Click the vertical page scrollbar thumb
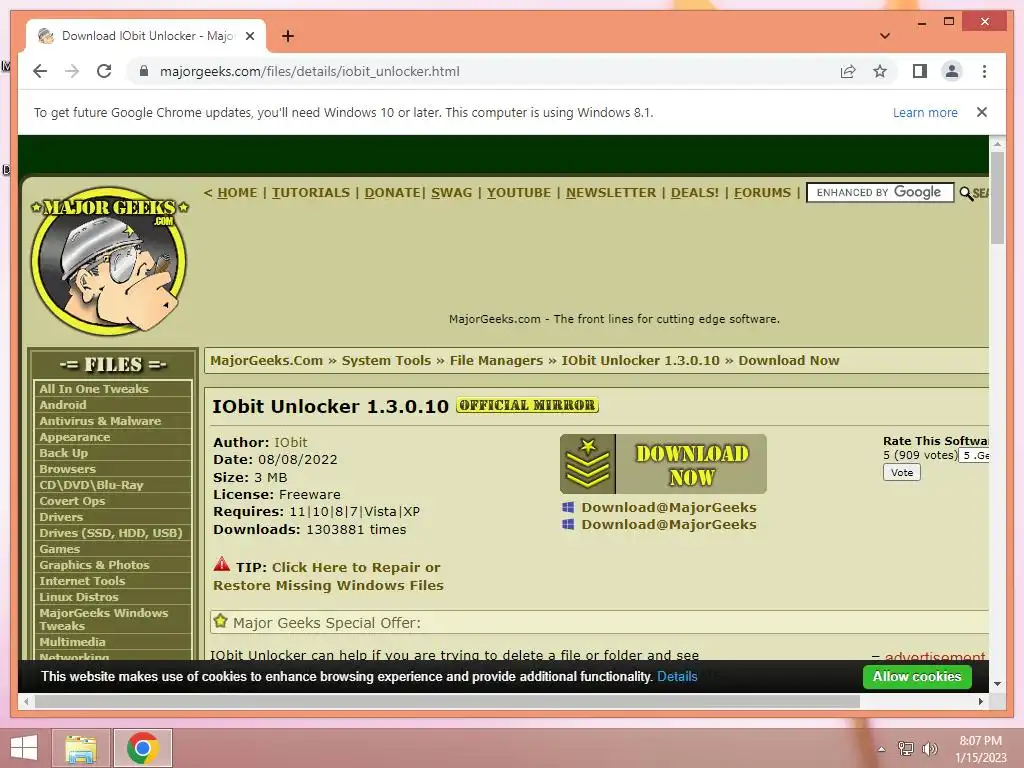Image resolution: width=1024 pixels, height=768 pixels. [997, 198]
